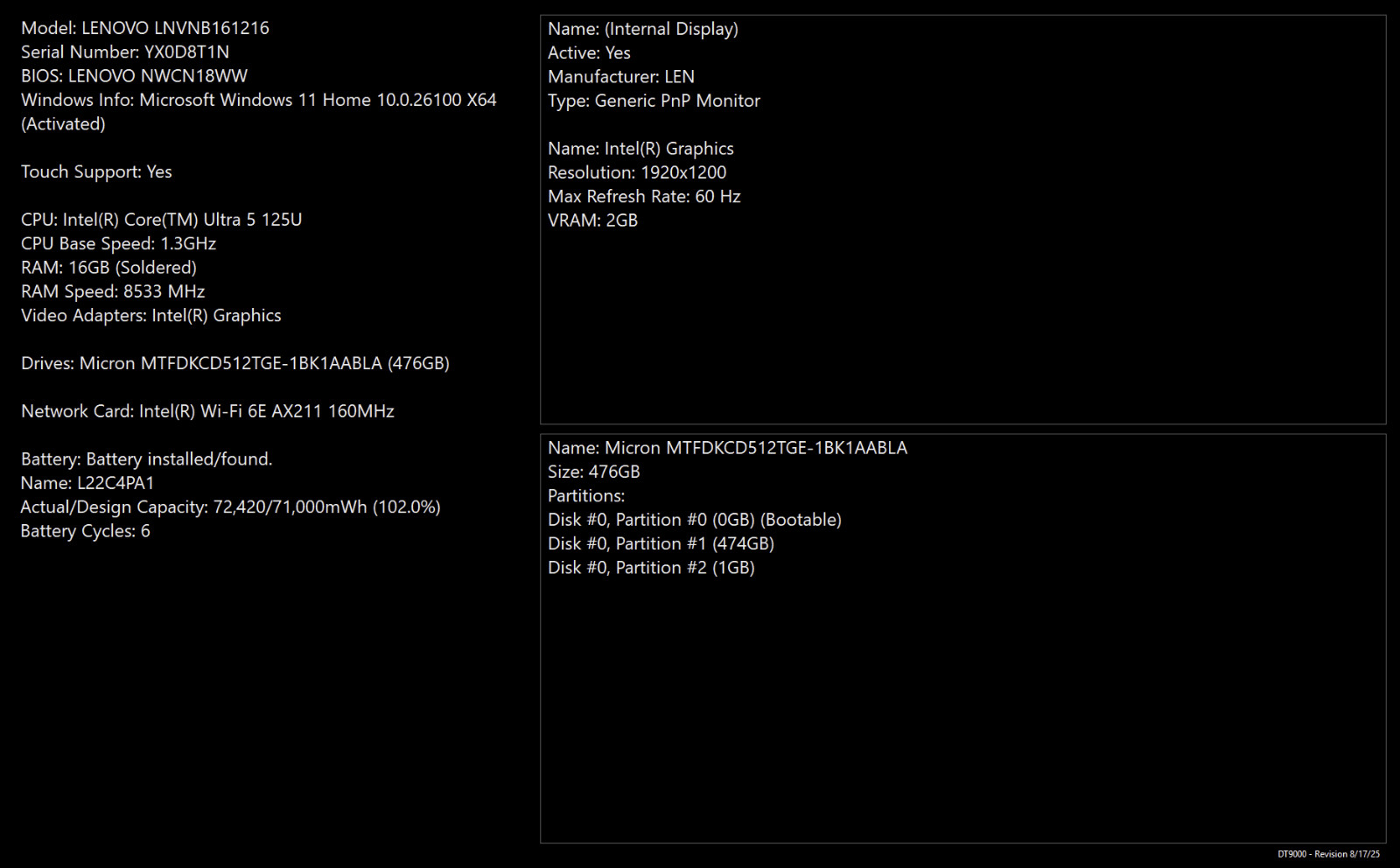Click the Model LENOVO LNVNB161216 line
Viewport: 1400px width, 868px height.
(x=145, y=28)
